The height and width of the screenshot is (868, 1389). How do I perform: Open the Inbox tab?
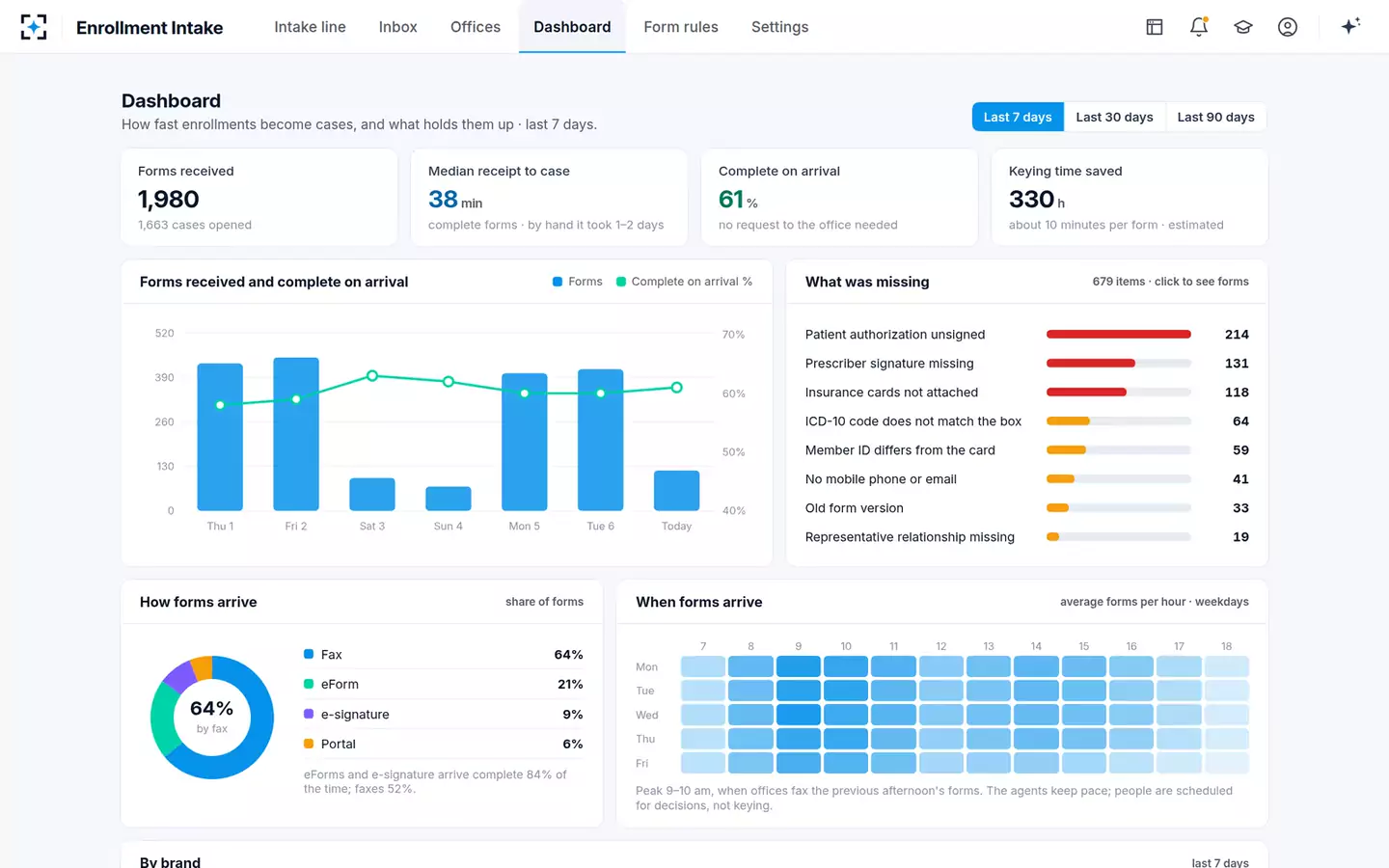tap(397, 27)
